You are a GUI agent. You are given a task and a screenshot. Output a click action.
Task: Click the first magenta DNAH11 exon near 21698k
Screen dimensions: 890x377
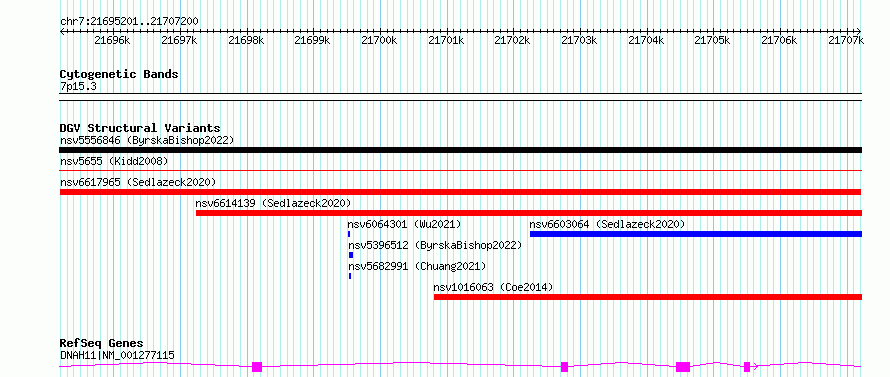tap(257, 367)
